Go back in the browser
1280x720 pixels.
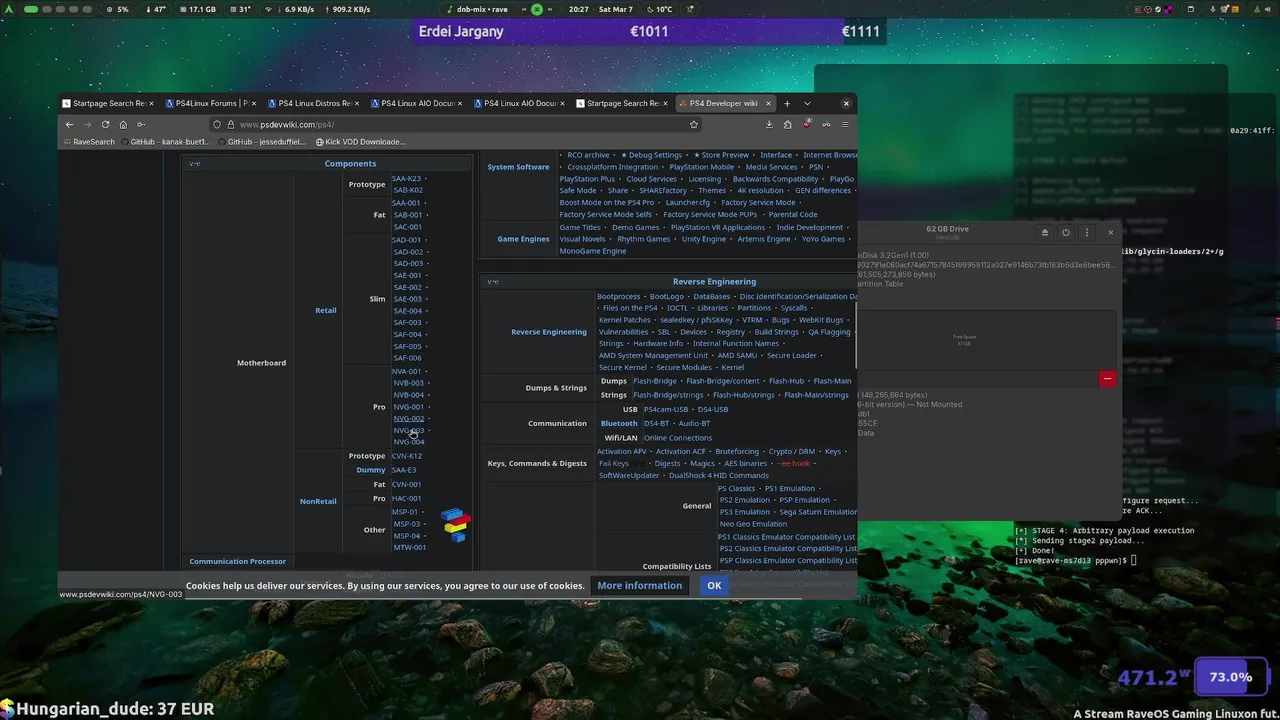click(x=69, y=124)
